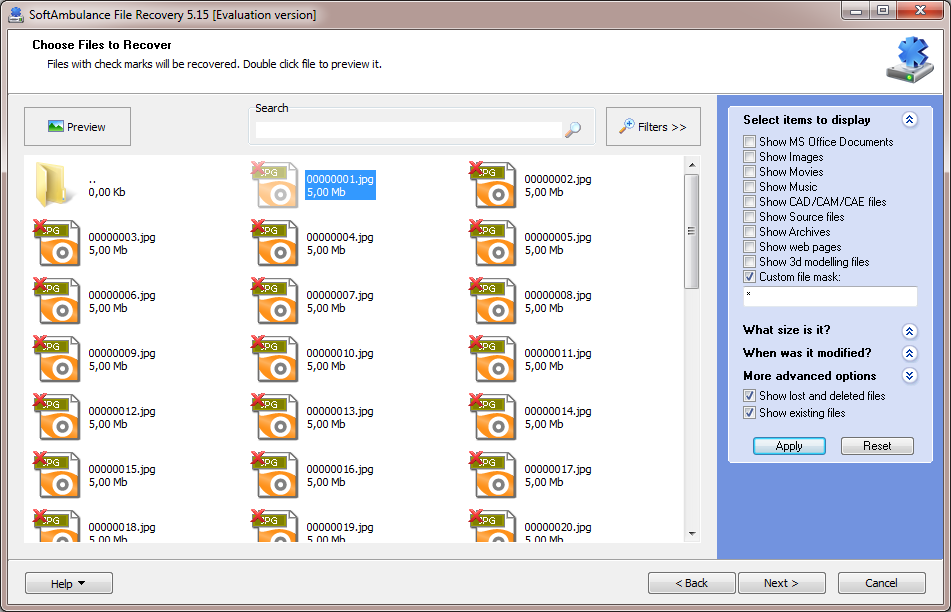951x612 pixels.
Task: Enable Show Images checkbox
Action: pos(750,157)
